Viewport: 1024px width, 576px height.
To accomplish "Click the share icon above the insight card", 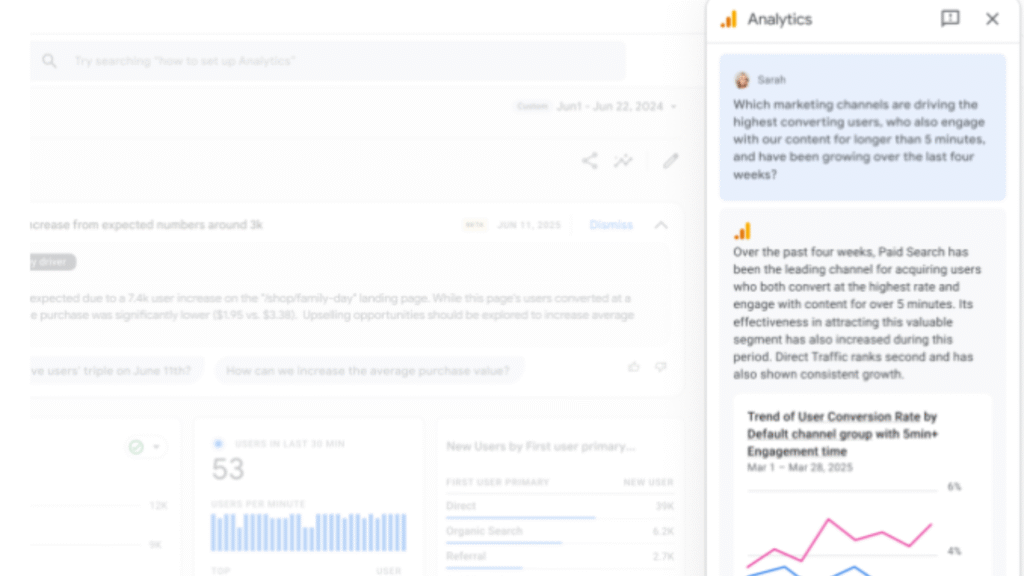I will coord(589,160).
